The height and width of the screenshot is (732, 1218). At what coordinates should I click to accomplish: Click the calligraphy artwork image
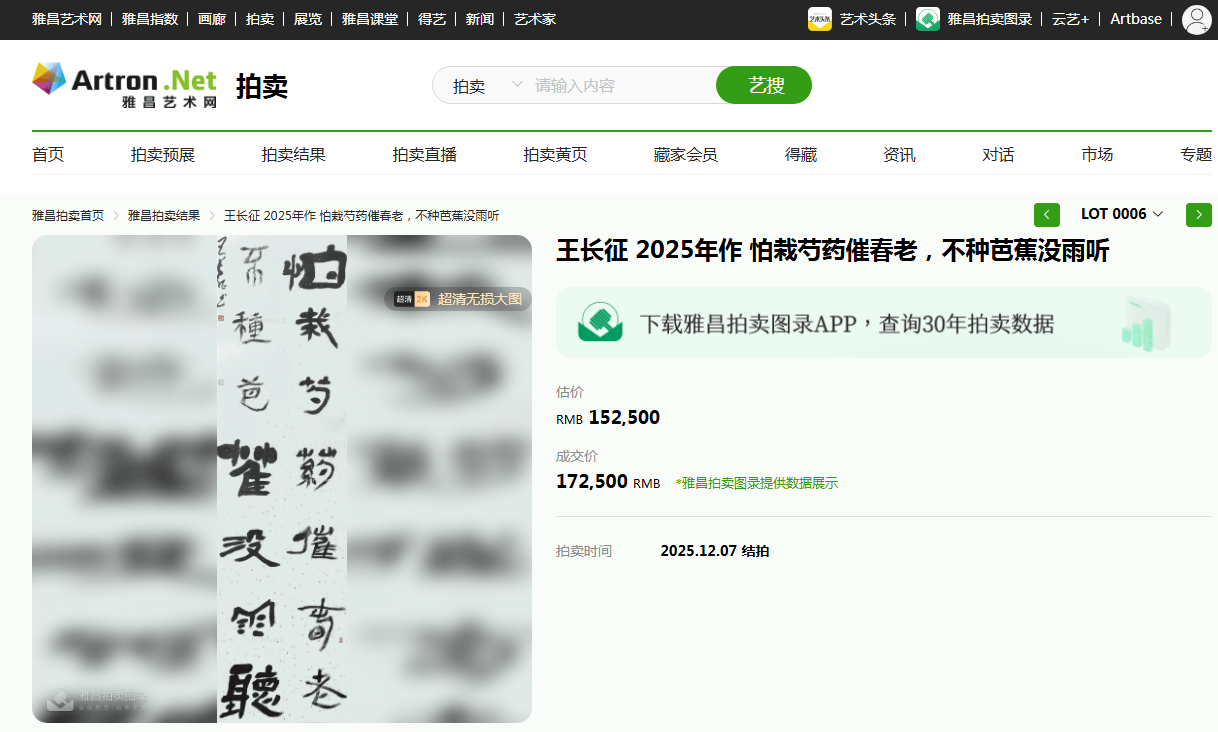(282, 478)
